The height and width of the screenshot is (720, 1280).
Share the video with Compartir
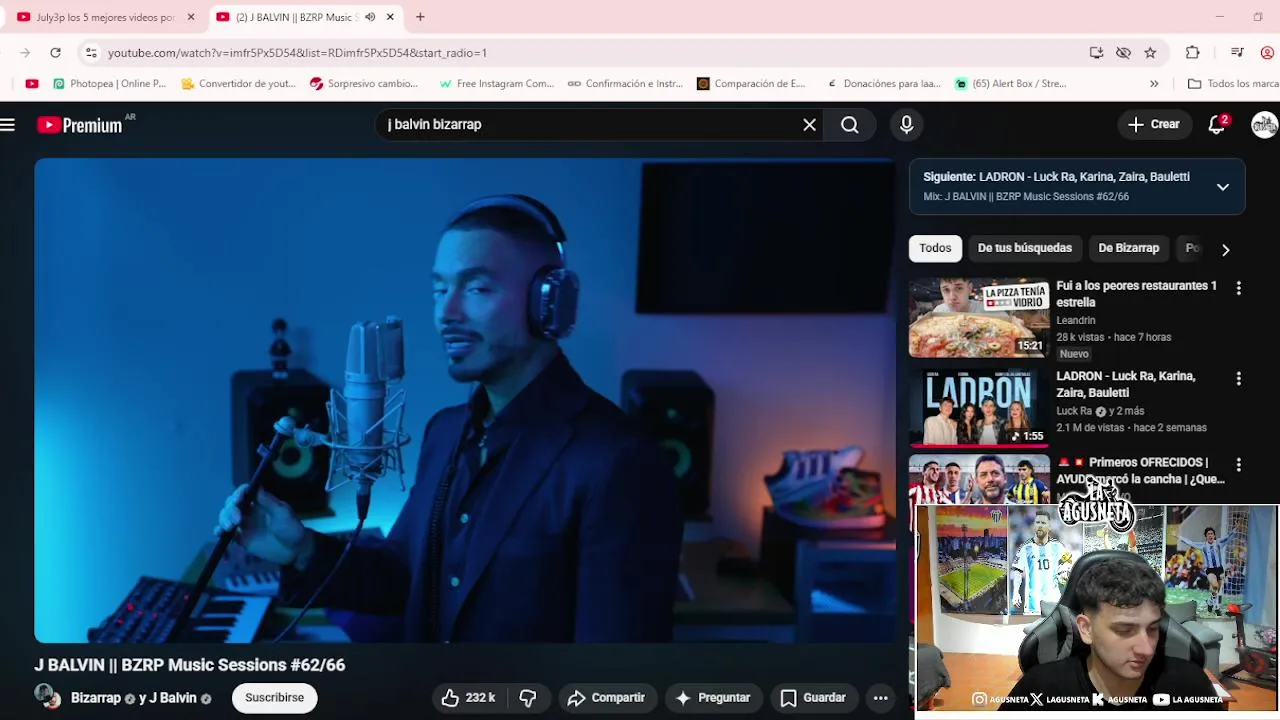click(606, 698)
